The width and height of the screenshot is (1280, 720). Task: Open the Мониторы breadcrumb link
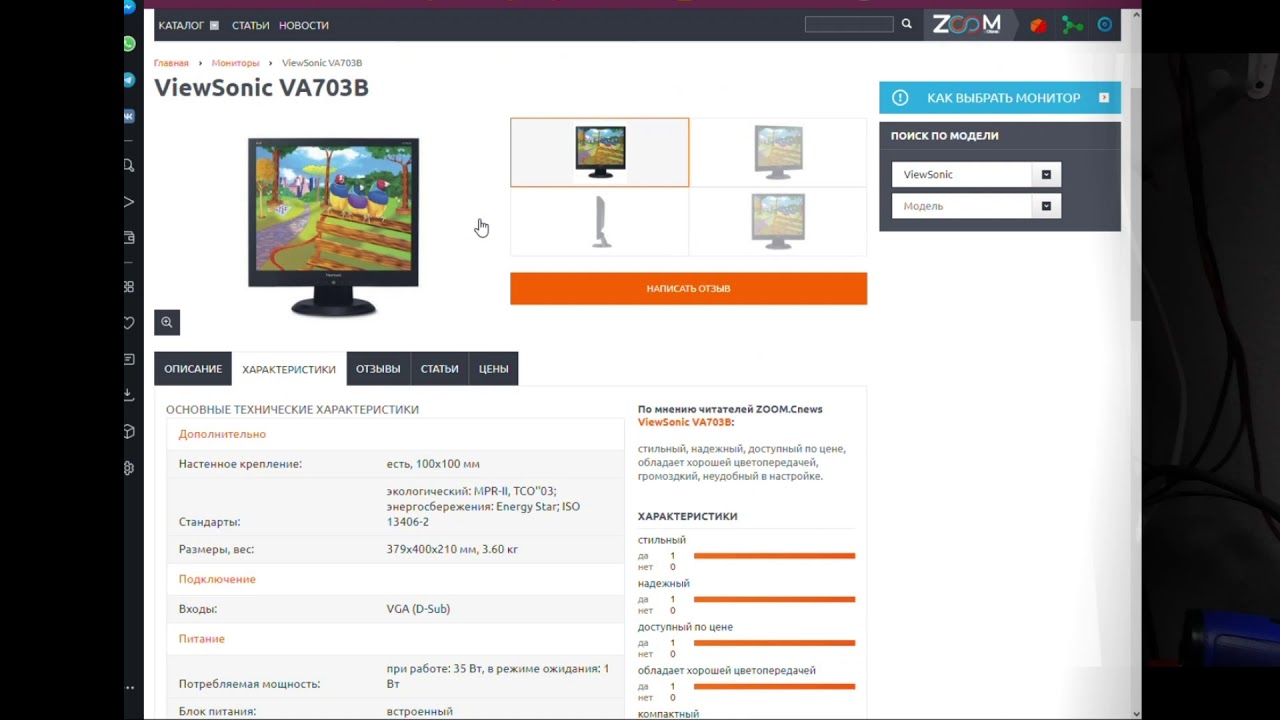pos(235,63)
